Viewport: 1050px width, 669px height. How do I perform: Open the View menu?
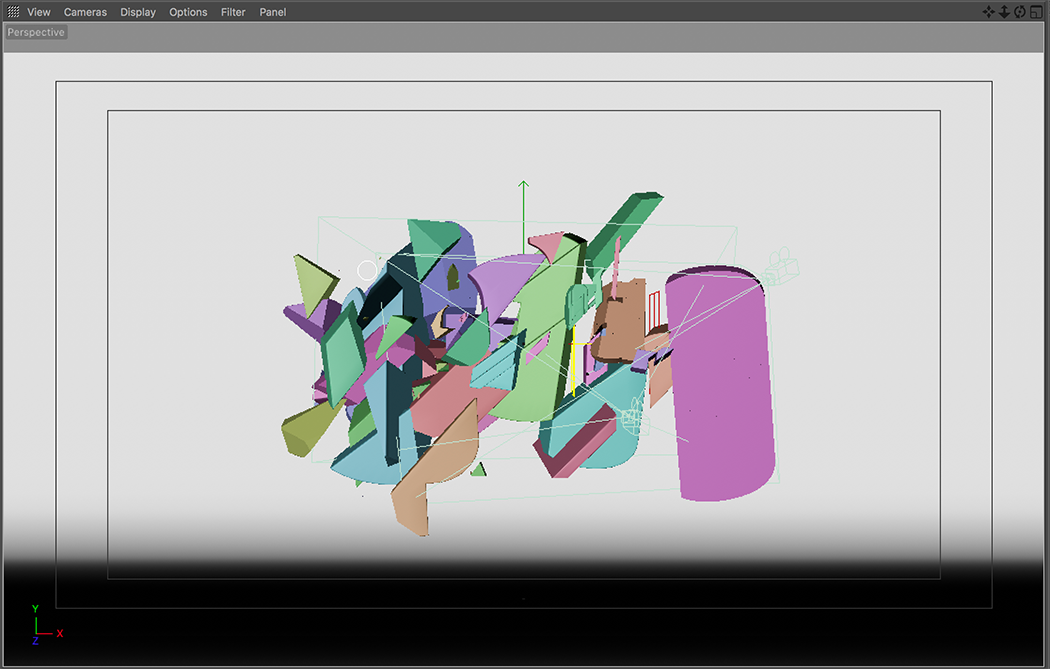[x=39, y=12]
